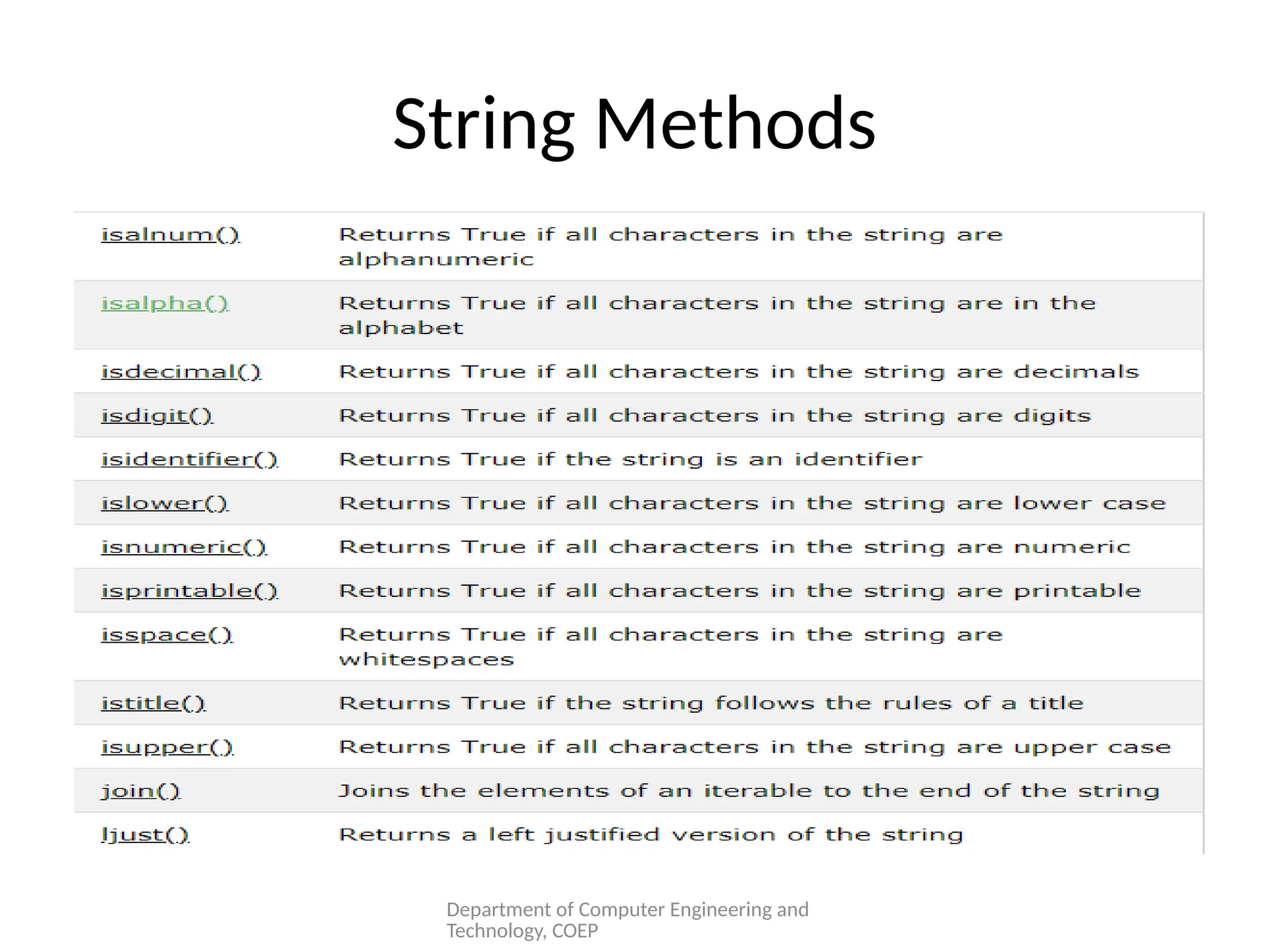Image resolution: width=1270 pixels, height=952 pixels.
Task: Open the isupper() method link
Action: (x=167, y=747)
